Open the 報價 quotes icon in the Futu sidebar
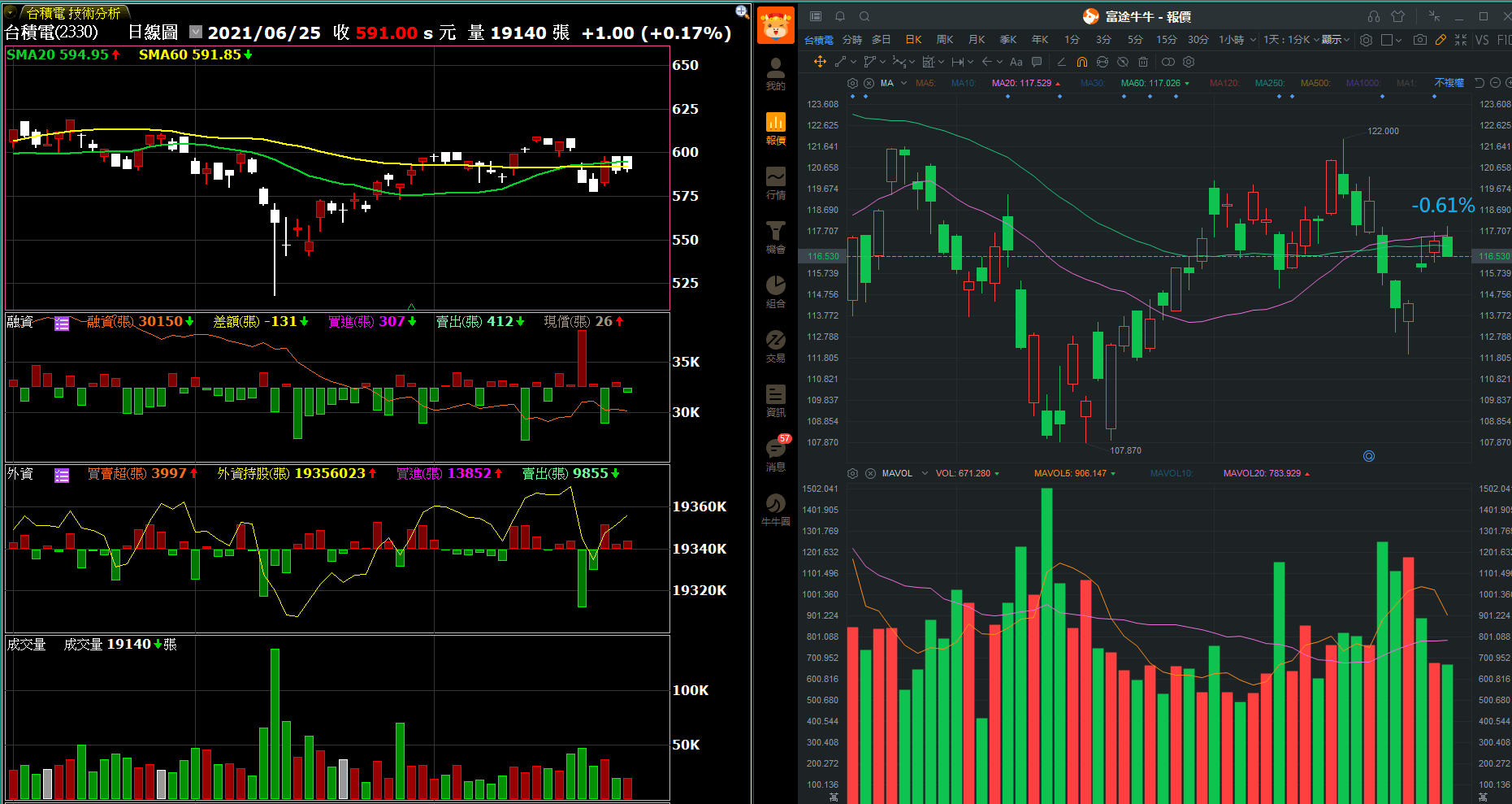Screen dimensions: 1512x804 776,128
